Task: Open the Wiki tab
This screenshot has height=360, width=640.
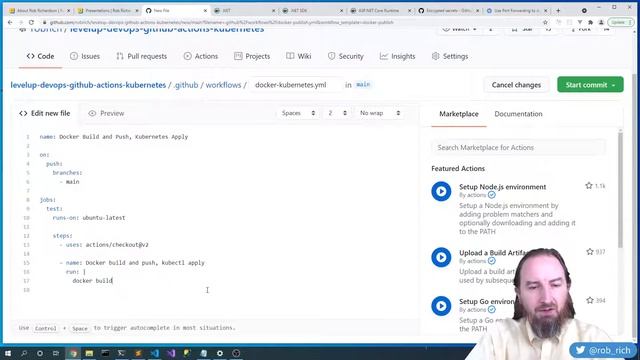Action: point(299,56)
